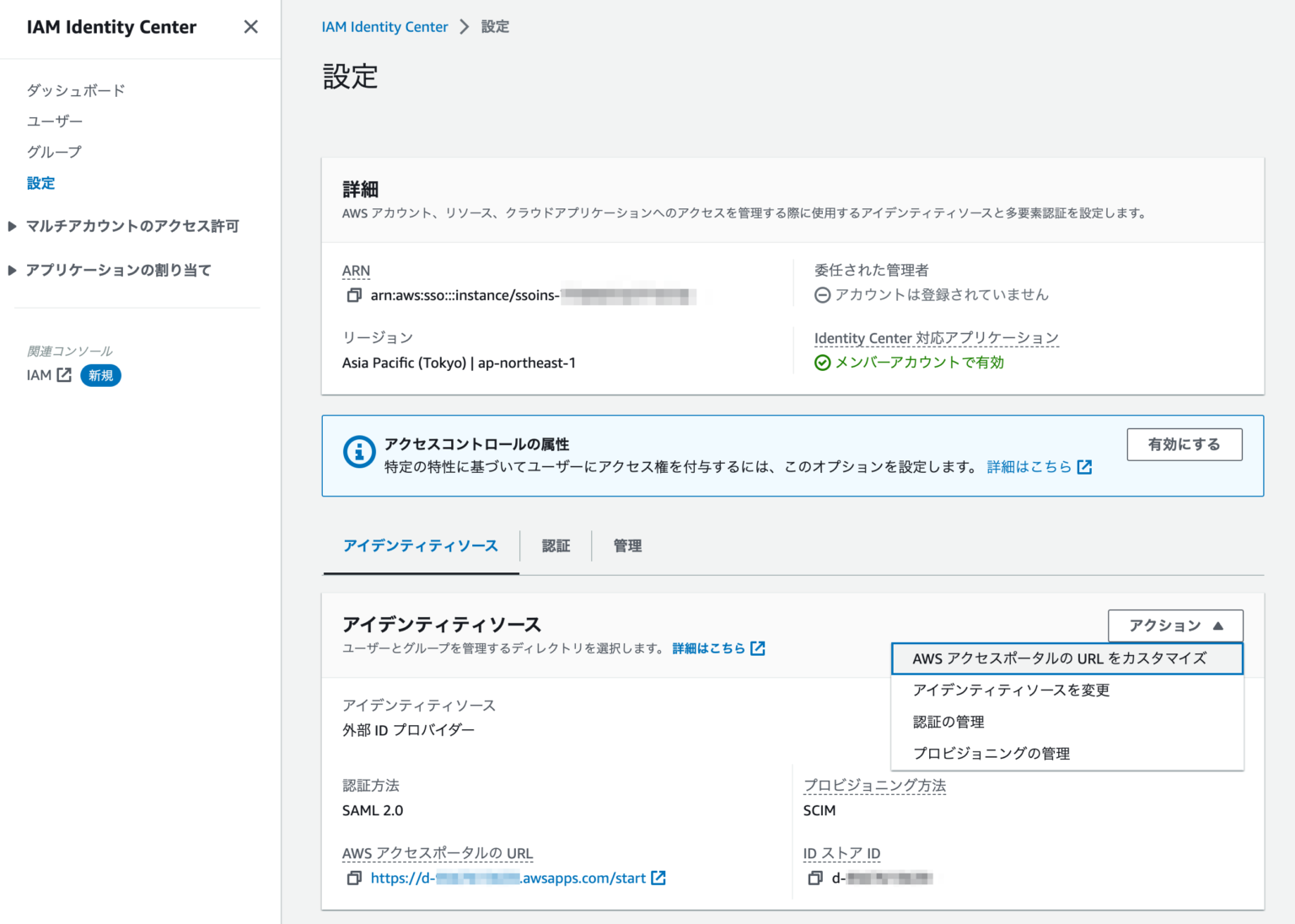Viewport: 1295px width, 924px height.
Task: Collapse the アクション dropdown menu
Action: click(1174, 626)
